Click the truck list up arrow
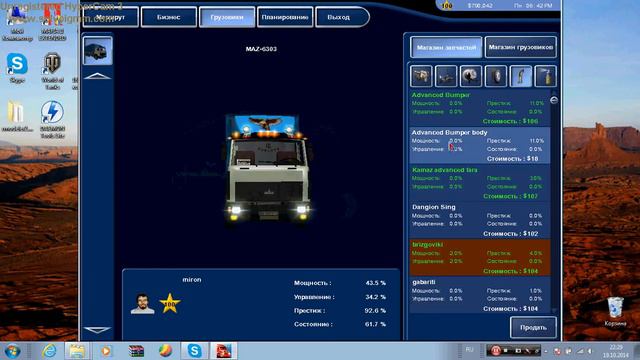This screenshot has height=360, width=640. [97, 76]
